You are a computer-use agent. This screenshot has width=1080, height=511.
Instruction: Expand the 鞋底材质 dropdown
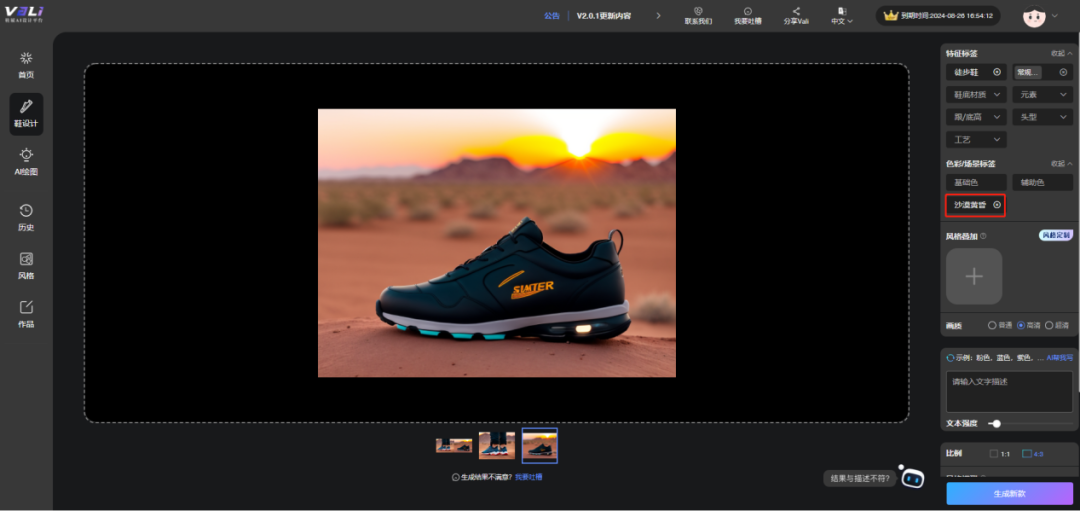(976, 94)
